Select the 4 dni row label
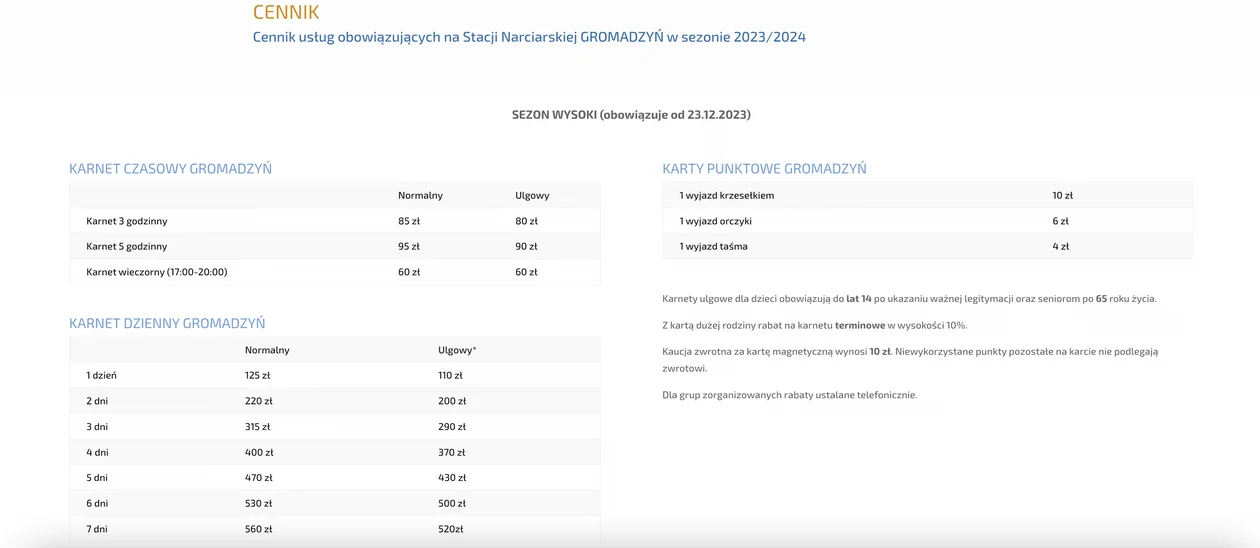1260x548 pixels. 97,452
